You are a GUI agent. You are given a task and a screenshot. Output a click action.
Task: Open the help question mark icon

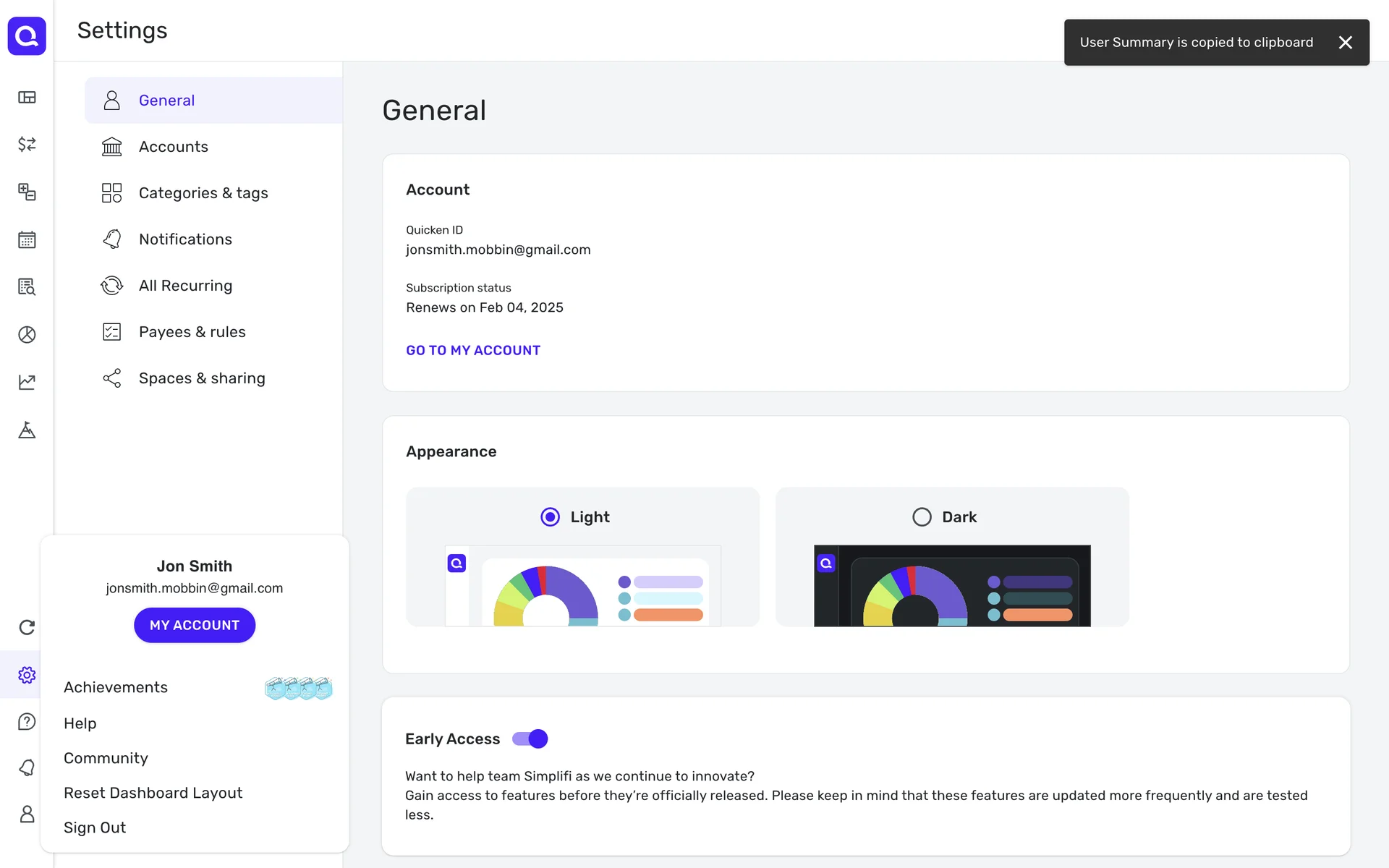click(27, 722)
